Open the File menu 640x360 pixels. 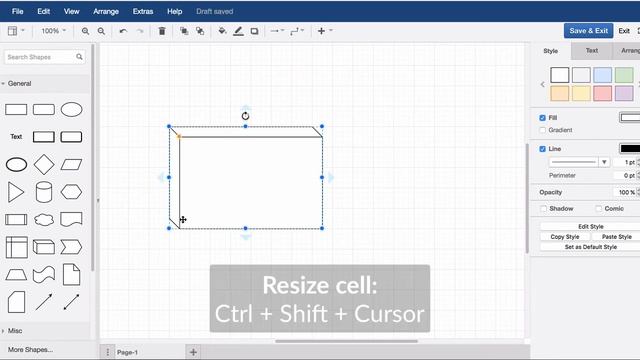pyautogui.click(x=18, y=11)
